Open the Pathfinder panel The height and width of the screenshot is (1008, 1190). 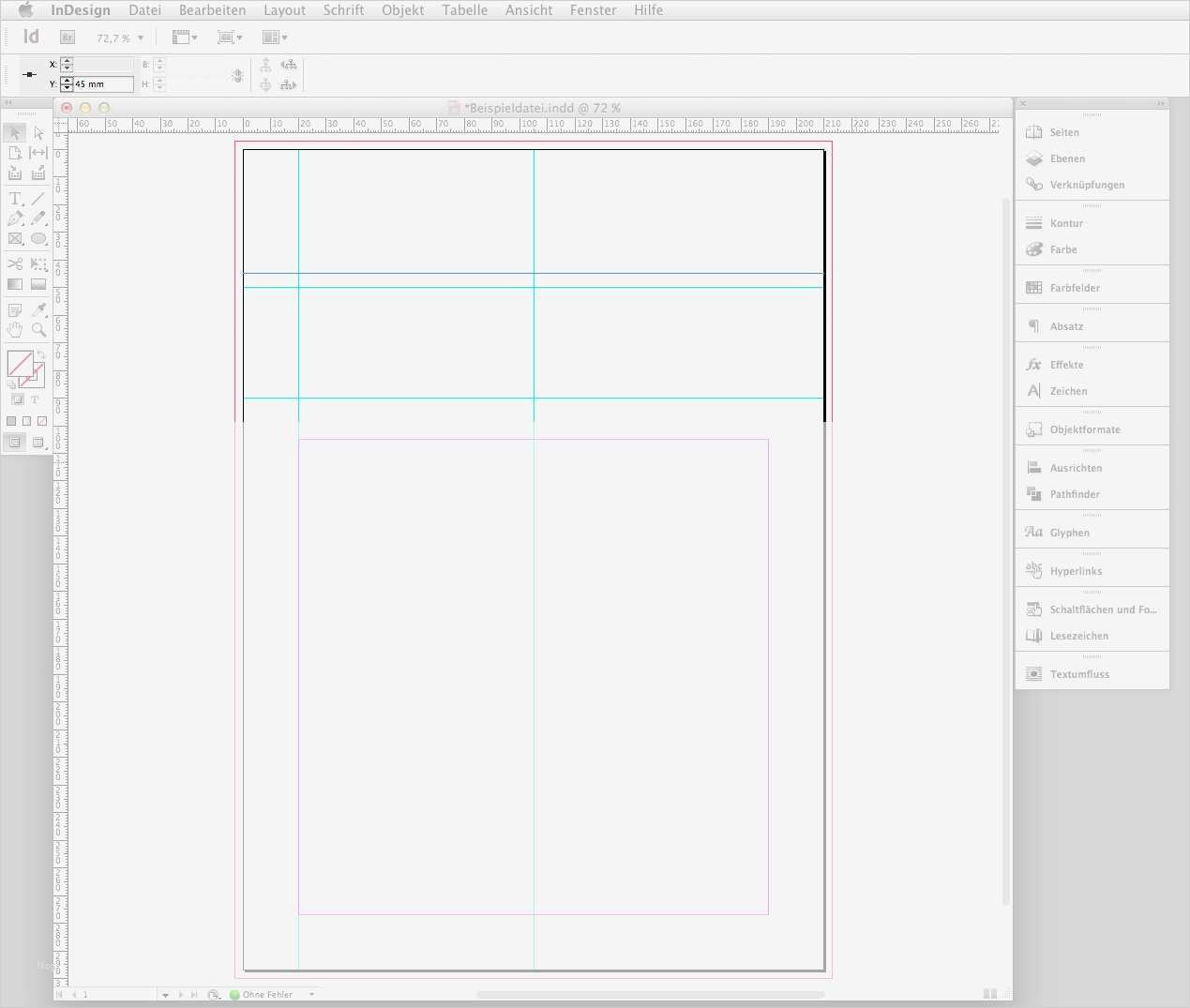1075,494
